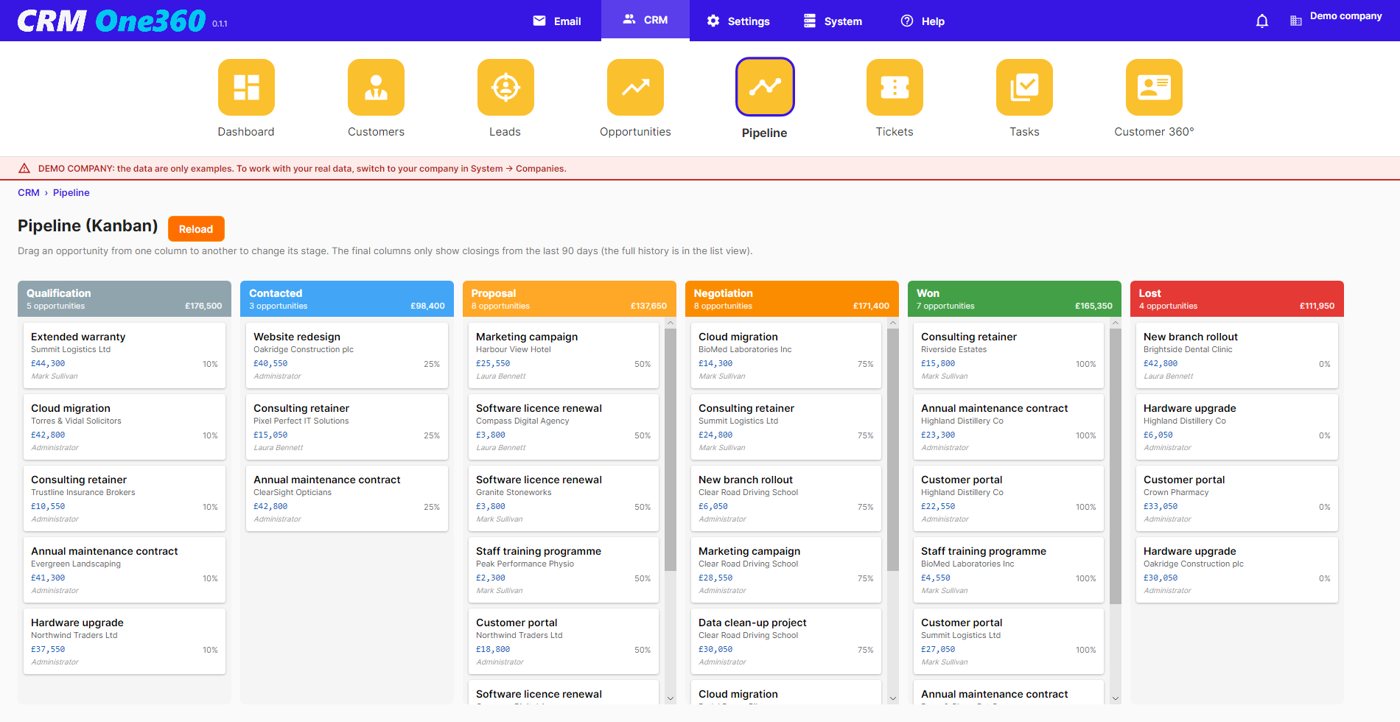Open the Oakridge Construction Hardware upgrade card

tap(1237, 570)
